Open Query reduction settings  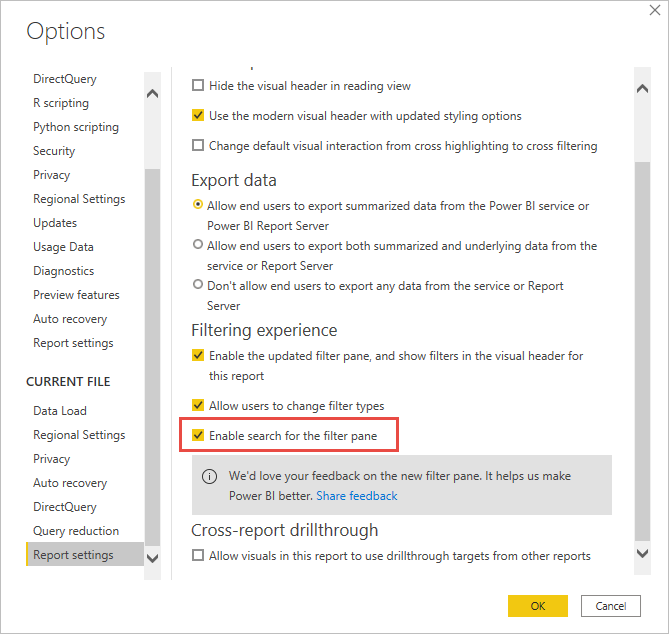coord(76,531)
